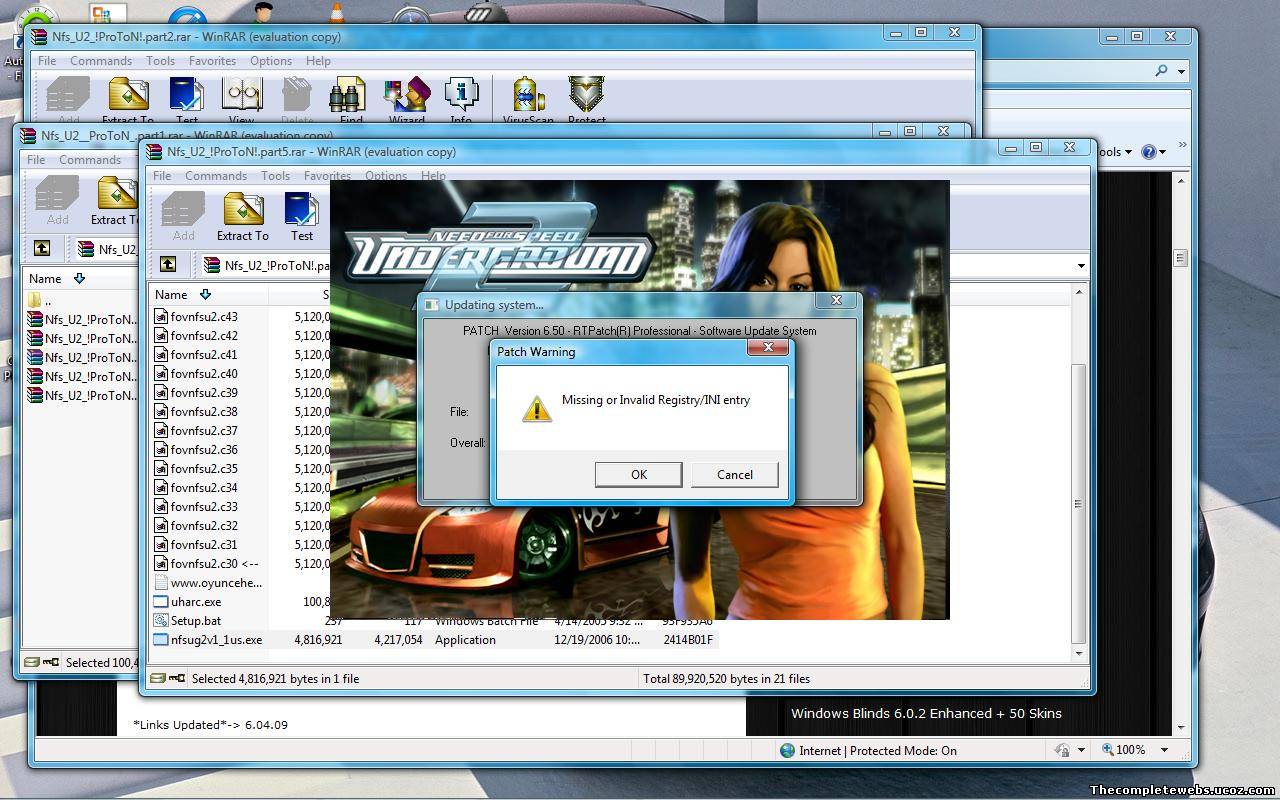1280x800 pixels.
Task: Open the File menu in part5.rar window
Action: coord(162,176)
